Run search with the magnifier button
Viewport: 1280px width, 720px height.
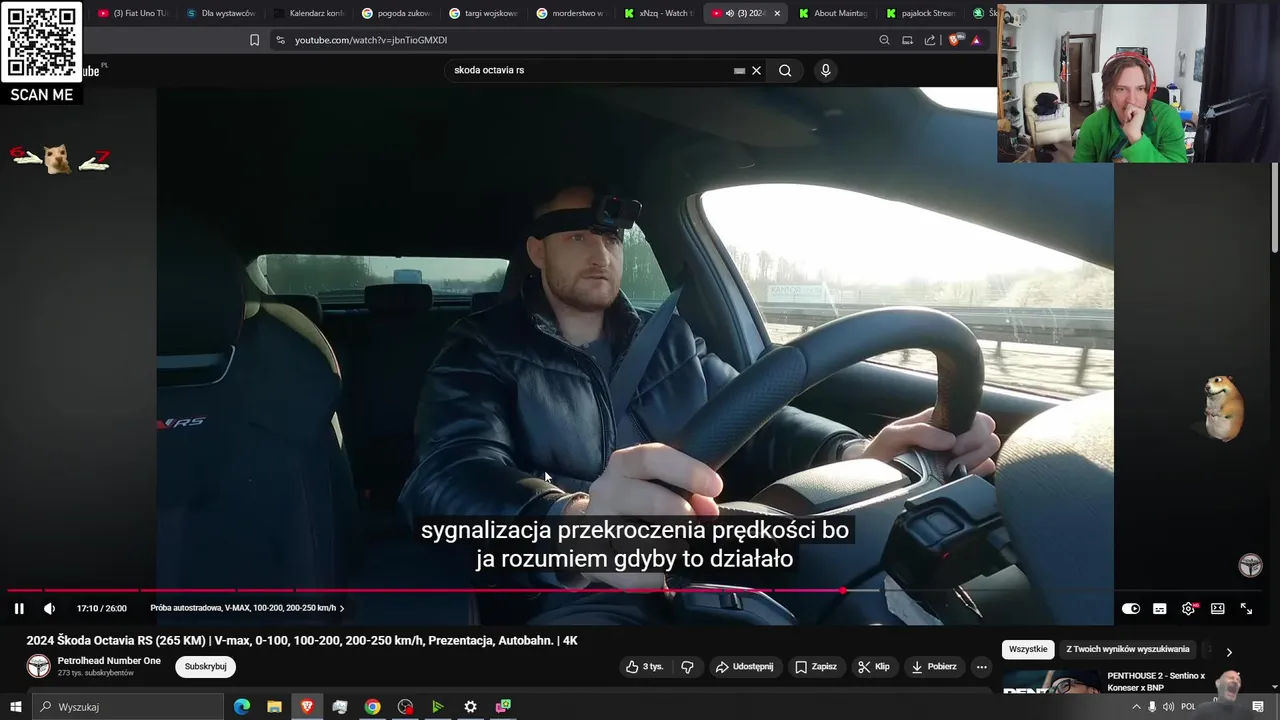click(785, 70)
